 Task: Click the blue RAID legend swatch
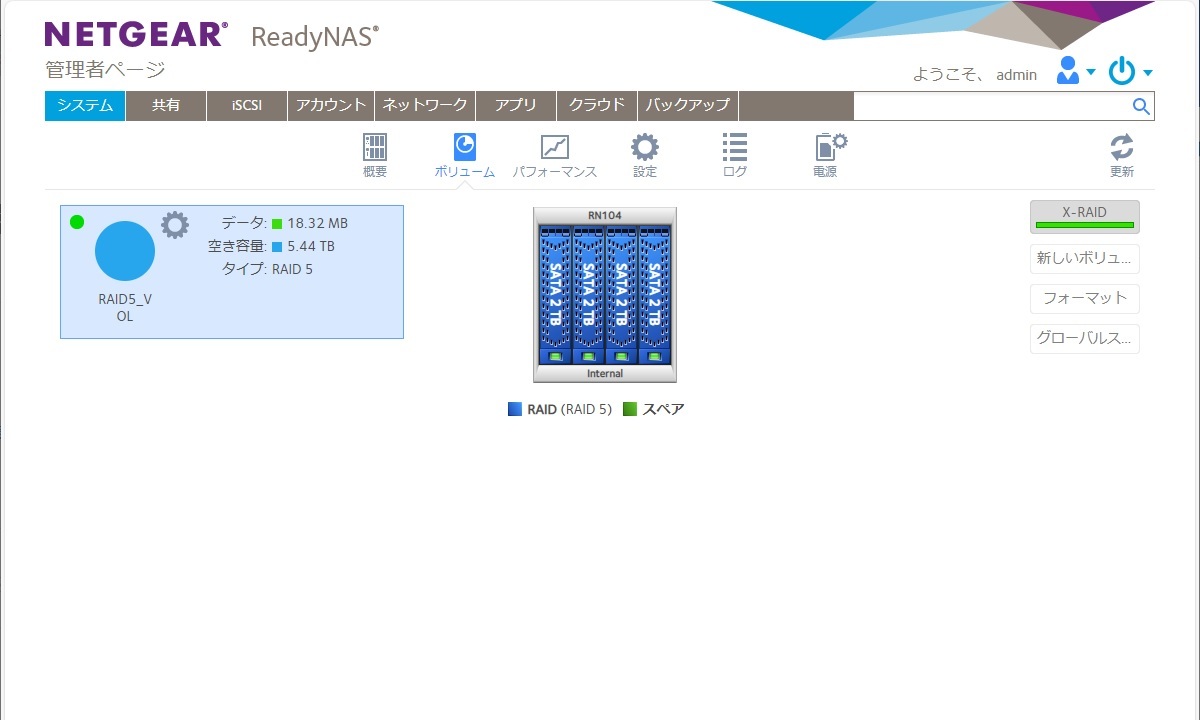(515, 409)
